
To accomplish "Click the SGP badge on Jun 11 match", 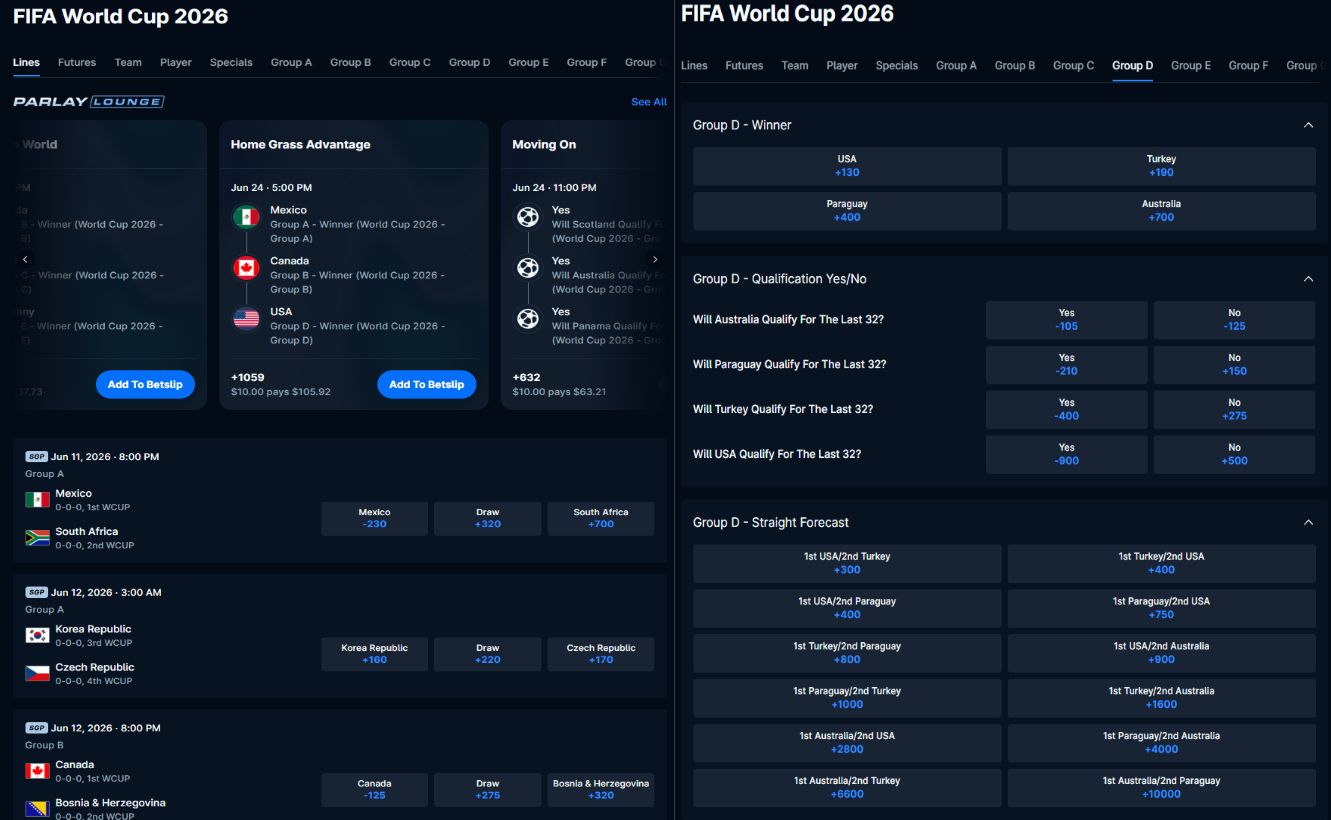I will coord(36,457).
